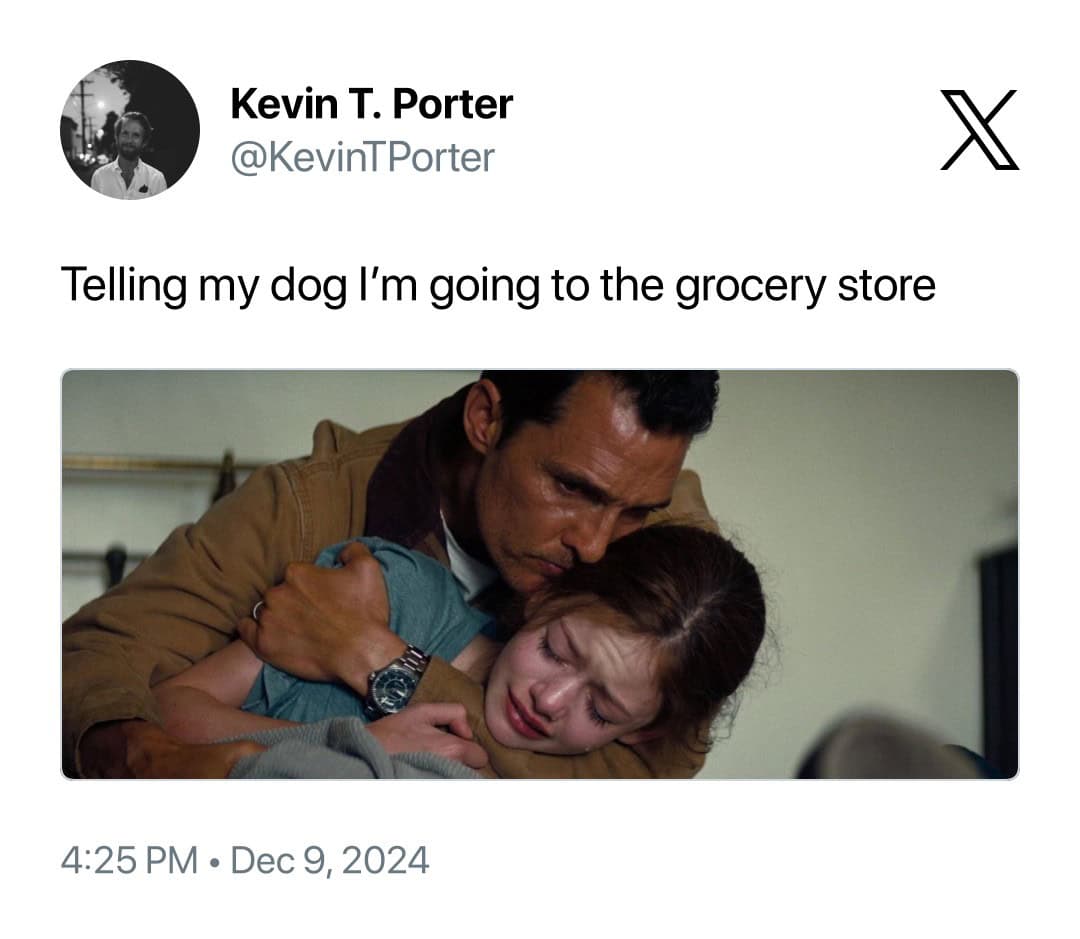Open the X logo at top right
This screenshot has width=1080, height=939.
coord(979,130)
